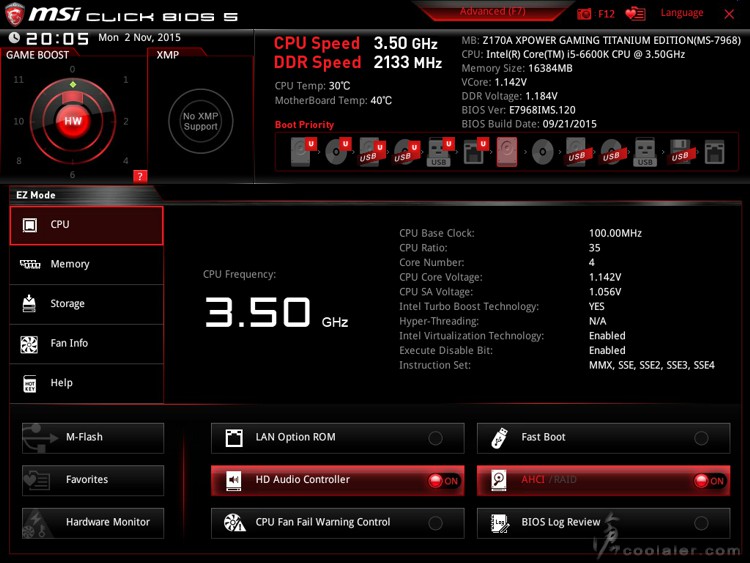Screen dimensions: 750x563
Task: Click the MotherBoard Temp 40°C reading
Action: point(381,100)
